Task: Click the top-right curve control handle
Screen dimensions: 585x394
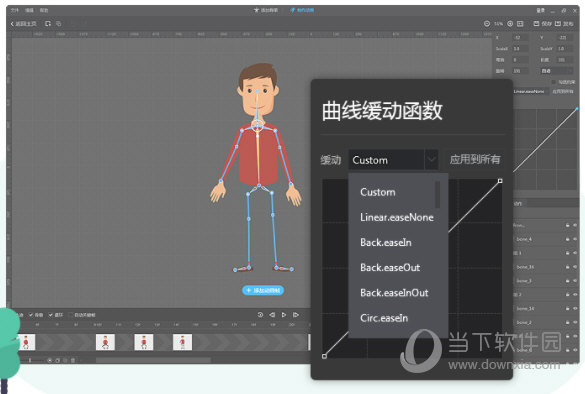Action: 500,181
